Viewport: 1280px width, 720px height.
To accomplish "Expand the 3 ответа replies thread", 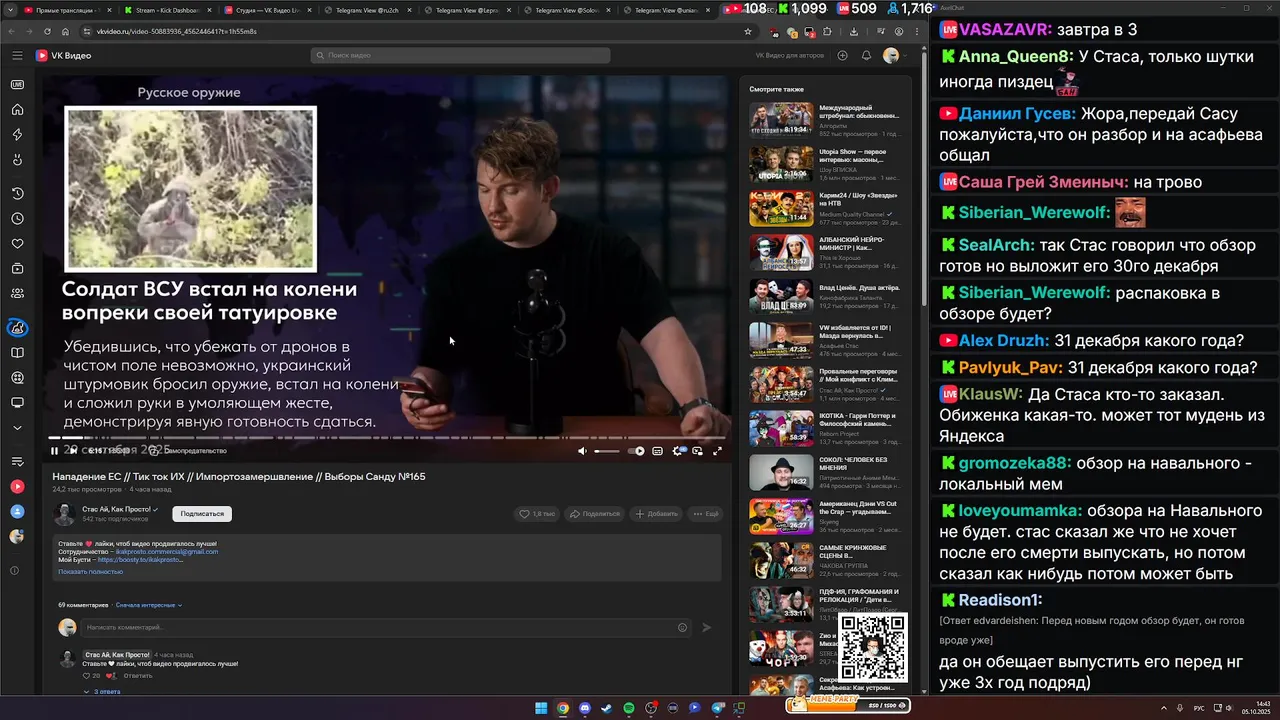I will tap(102, 691).
